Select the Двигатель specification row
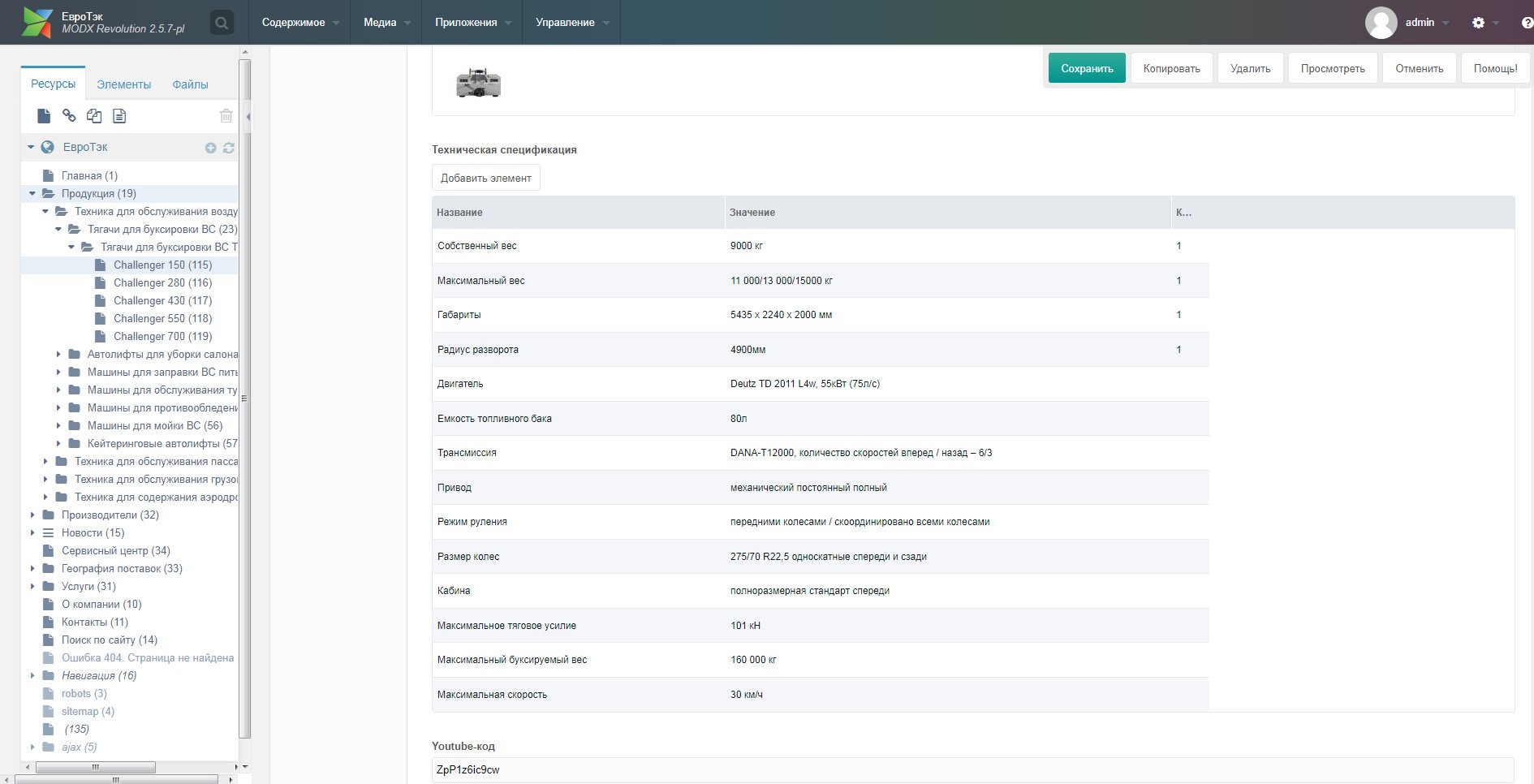This screenshot has width=1534, height=784. pyautogui.click(x=821, y=384)
